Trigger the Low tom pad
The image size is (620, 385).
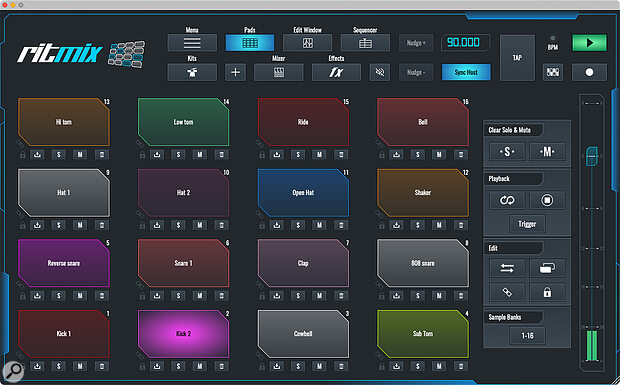pos(183,122)
